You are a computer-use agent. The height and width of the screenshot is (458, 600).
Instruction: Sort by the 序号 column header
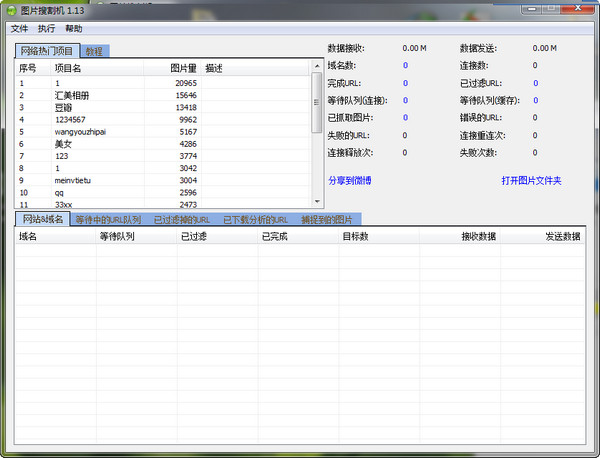33,68
